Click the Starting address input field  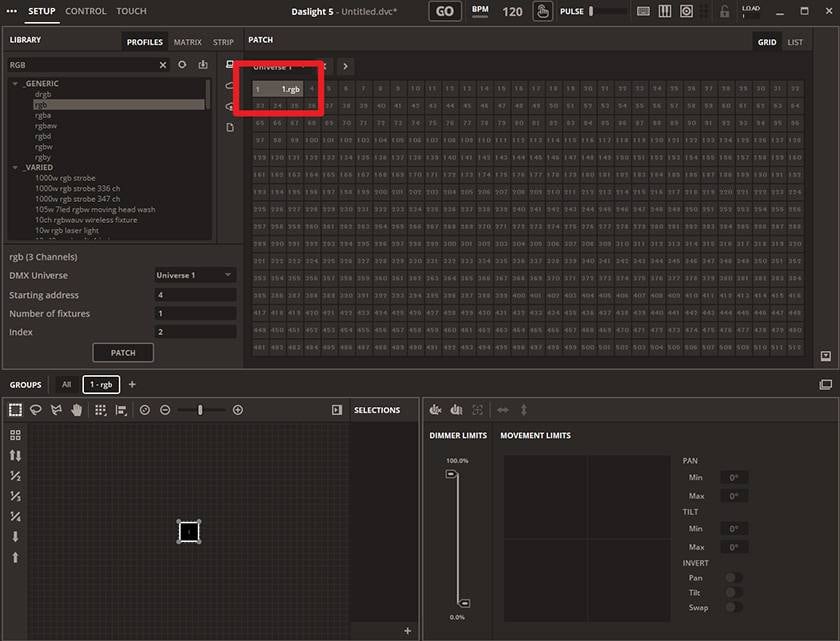pos(195,295)
